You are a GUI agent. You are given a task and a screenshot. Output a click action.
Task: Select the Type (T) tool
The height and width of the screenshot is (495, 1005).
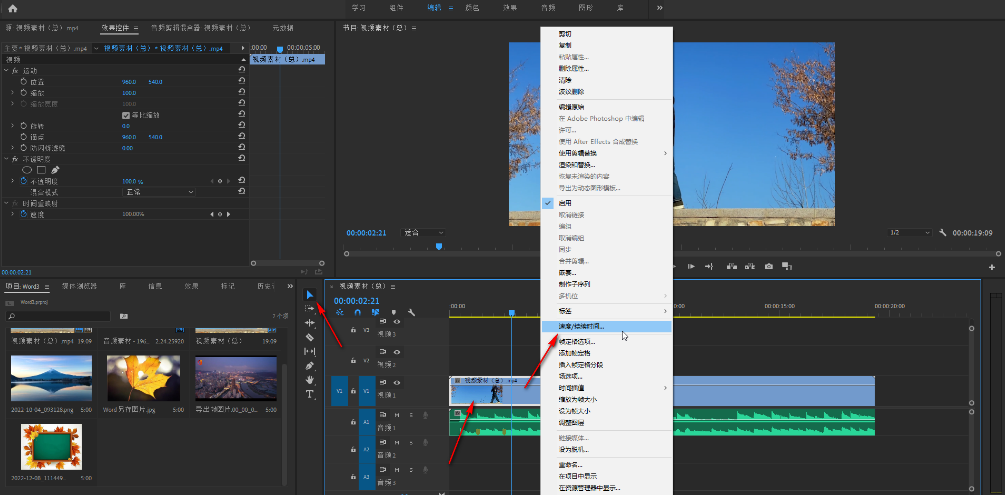[310, 394]
